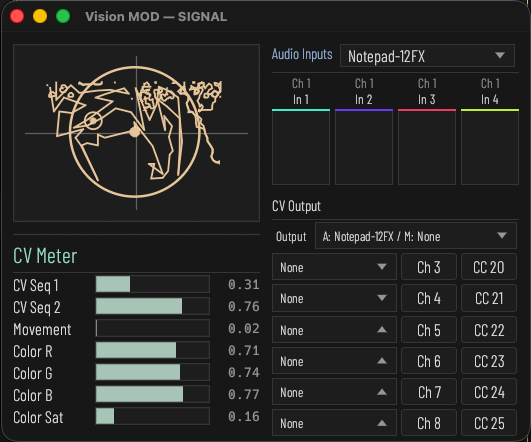Screen dimensions: 531x442
Task: Click the CC 25 controller button
Action: click(x=489, y=423)
